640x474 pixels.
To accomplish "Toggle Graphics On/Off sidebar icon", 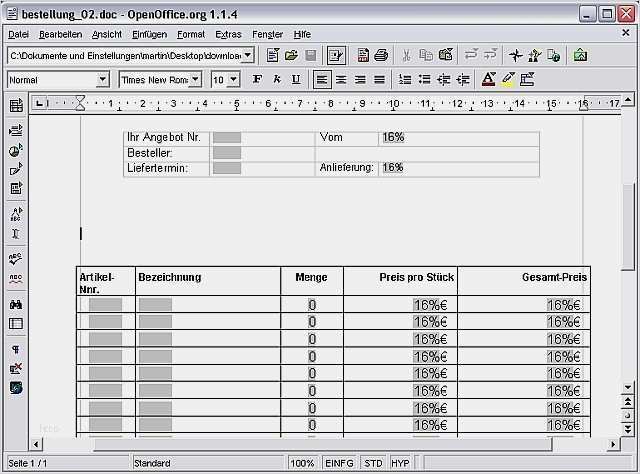I will (16, 368).
